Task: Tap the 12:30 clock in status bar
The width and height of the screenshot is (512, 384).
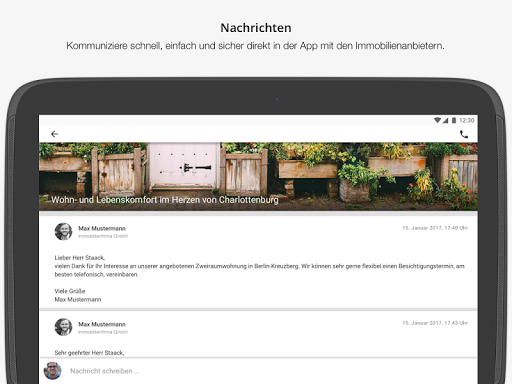Action: click(x=466, y=120)
